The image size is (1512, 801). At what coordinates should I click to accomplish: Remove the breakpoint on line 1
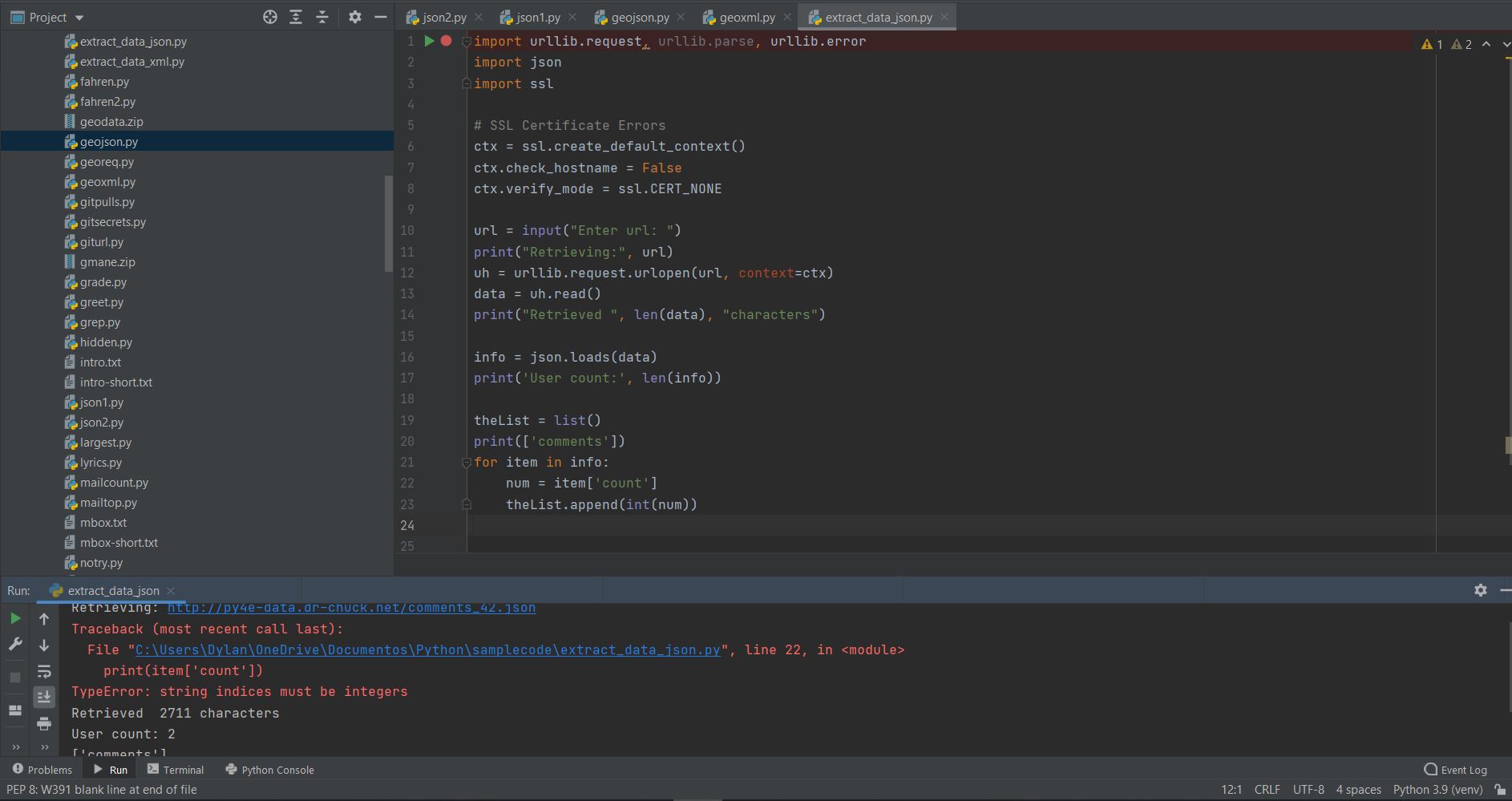point(447,41)
